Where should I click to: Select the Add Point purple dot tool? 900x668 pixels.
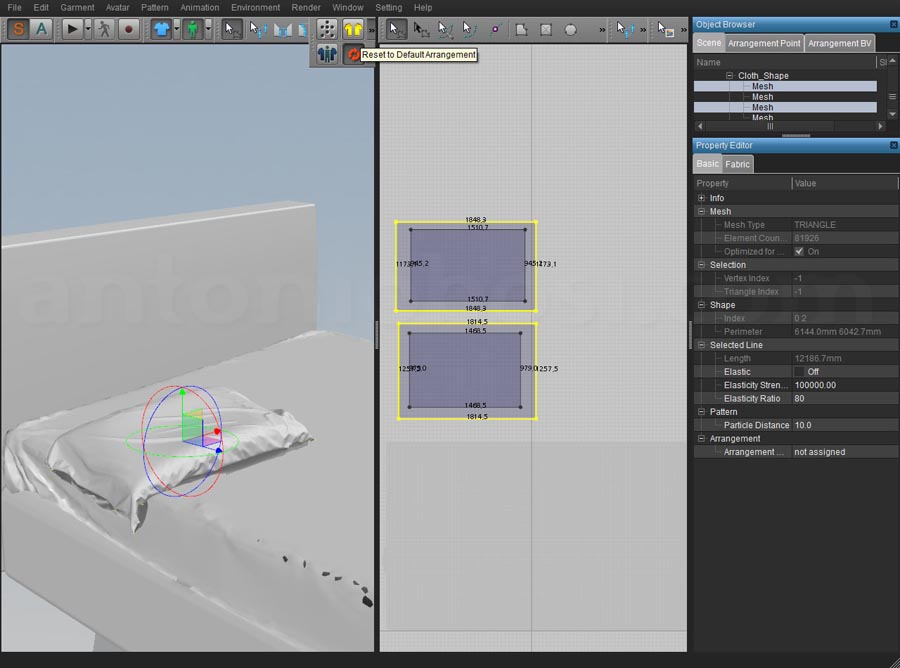pyautogui.click(x=495, y=29)
